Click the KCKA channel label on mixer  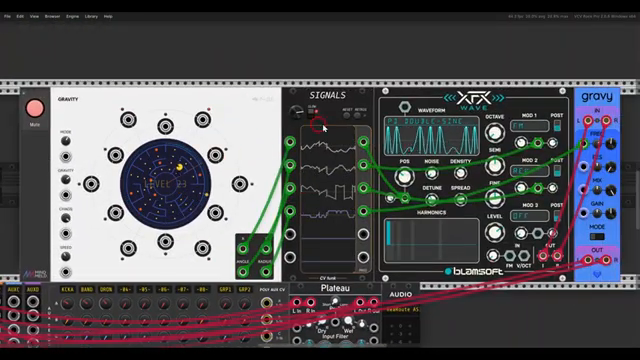coord(67,289)
